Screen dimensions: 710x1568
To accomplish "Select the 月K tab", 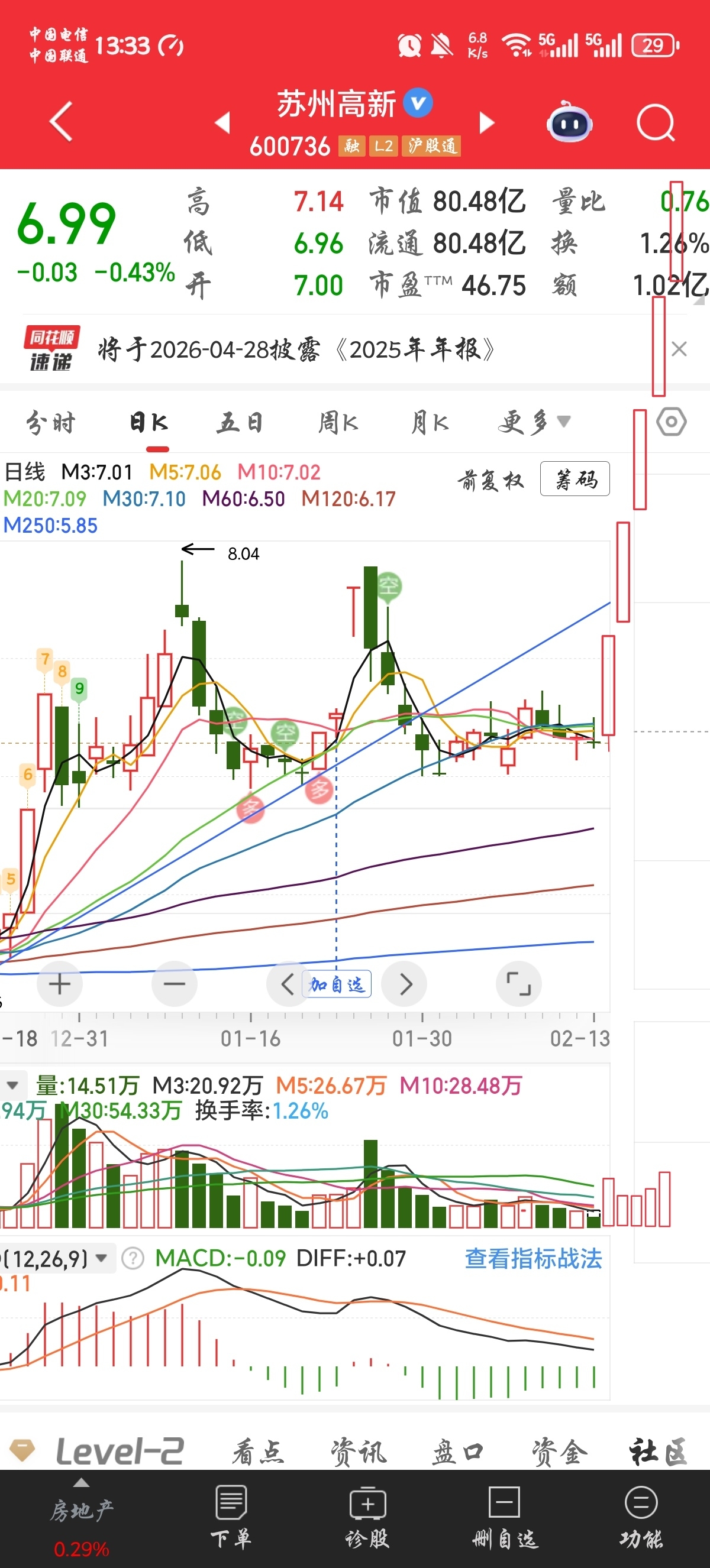I will (x=430, y=422).
